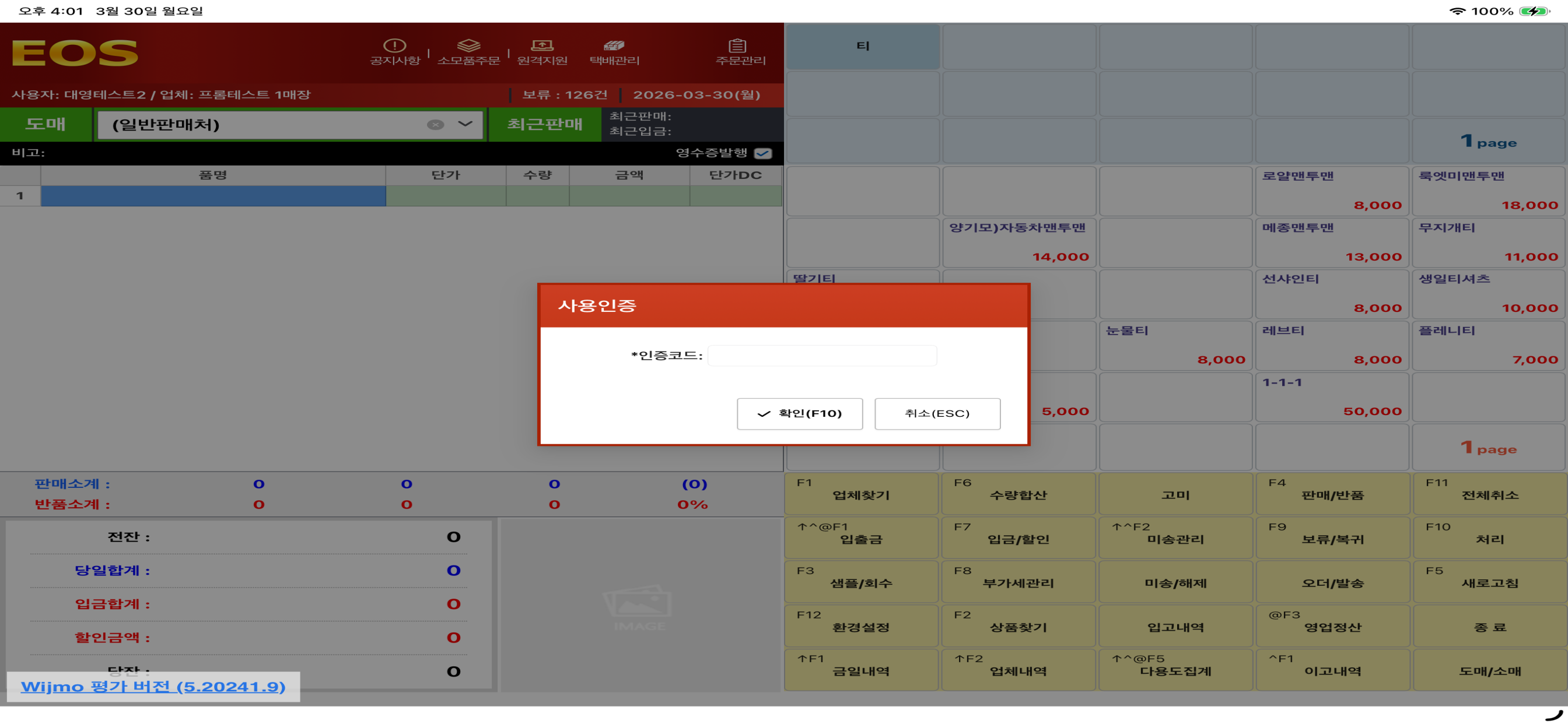Click 종 료 exit button
Screen dimensions: 1568x724
point(1489,626)
